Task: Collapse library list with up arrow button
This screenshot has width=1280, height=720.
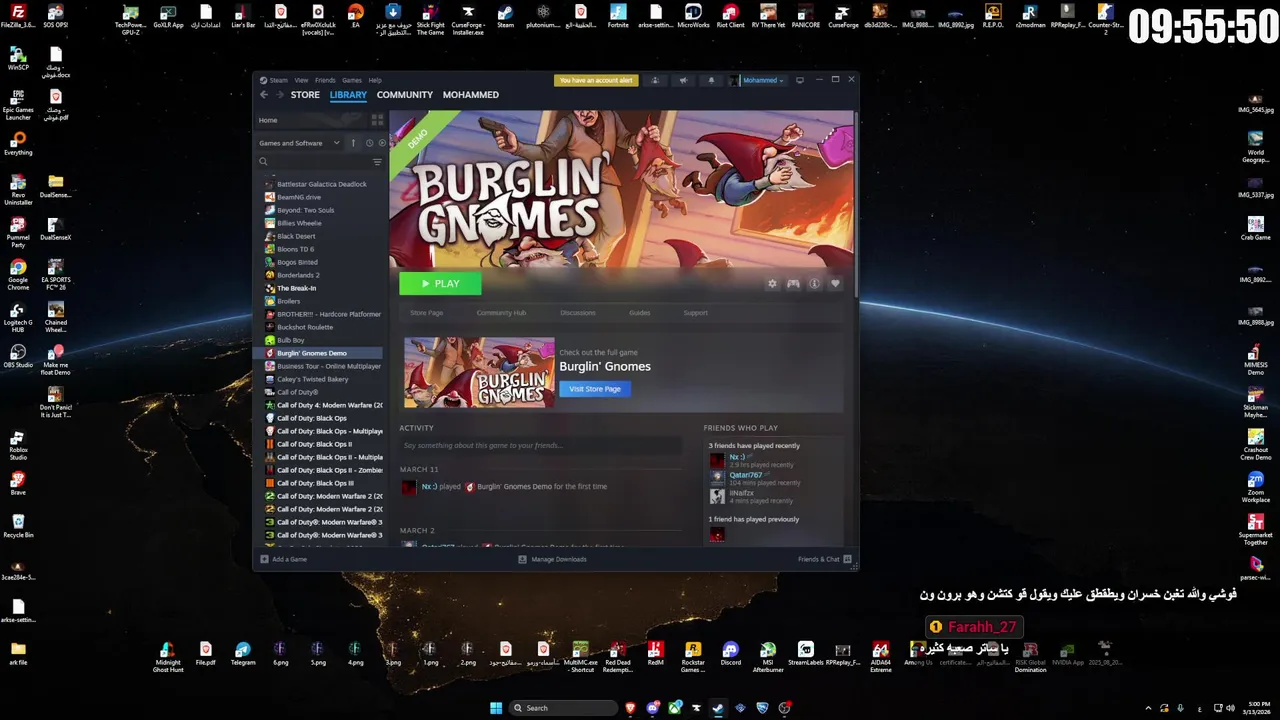Action: 353,143
